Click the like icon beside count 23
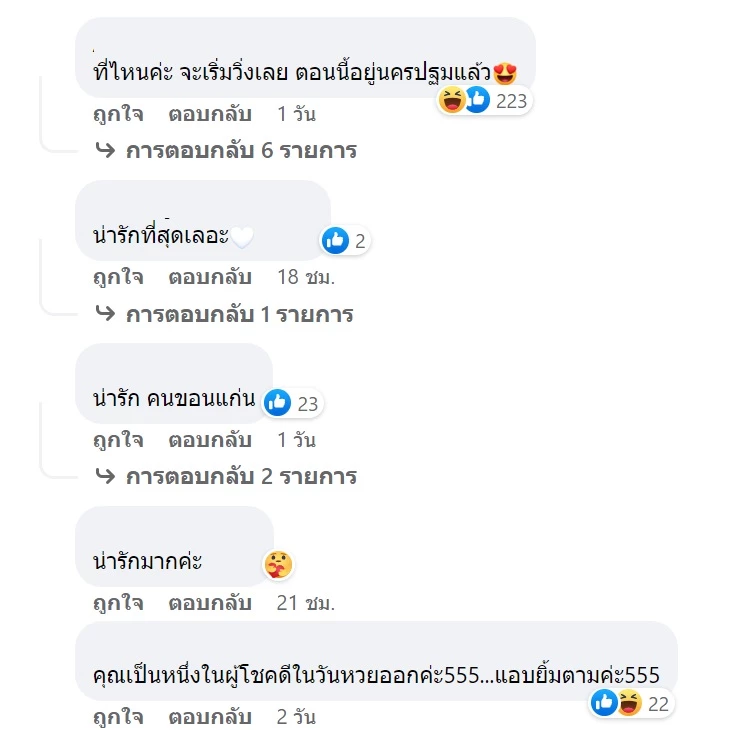Screen dimensions: 736x730 tap(278, 403)
